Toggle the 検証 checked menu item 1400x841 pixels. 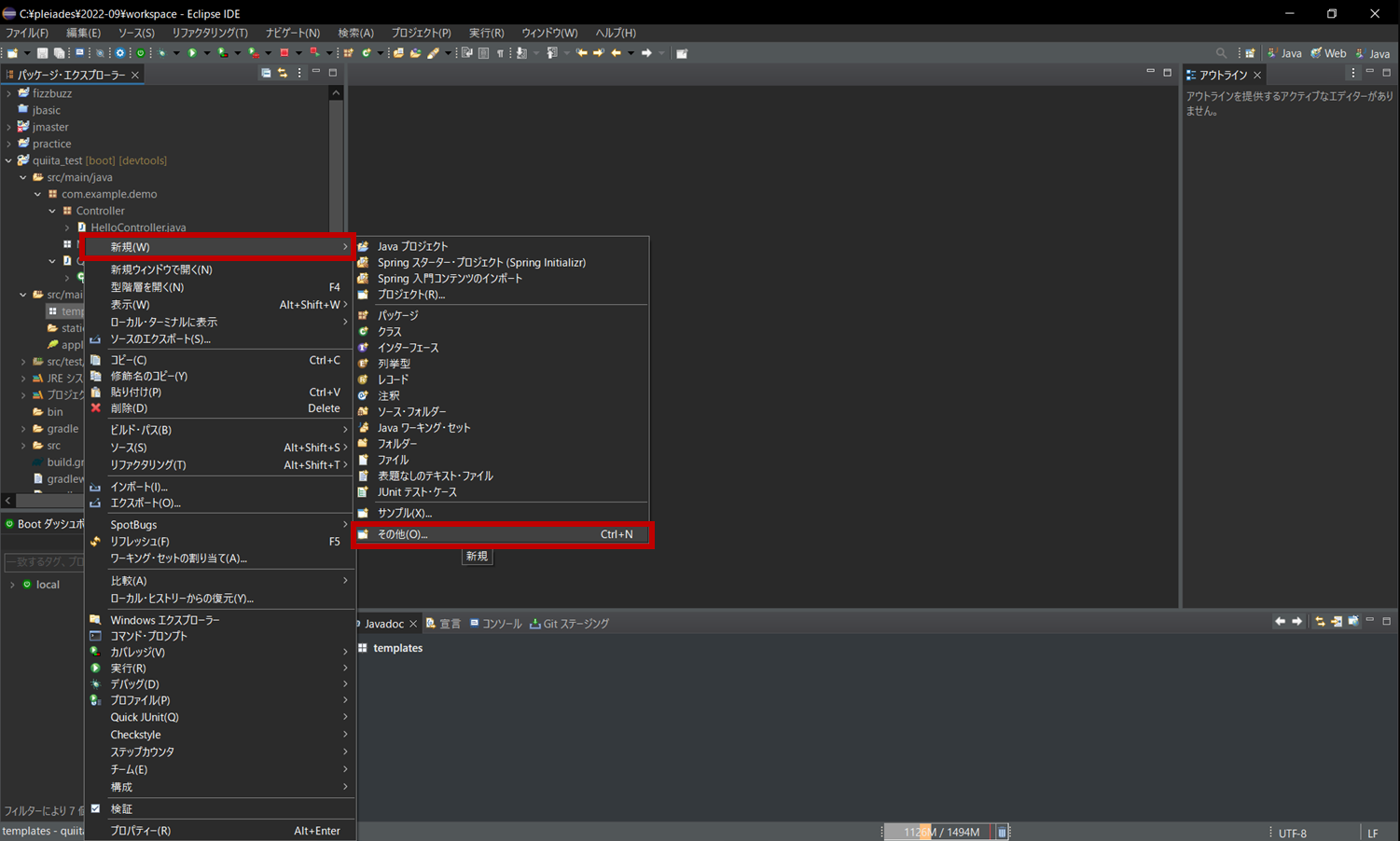tap(221, 809)
